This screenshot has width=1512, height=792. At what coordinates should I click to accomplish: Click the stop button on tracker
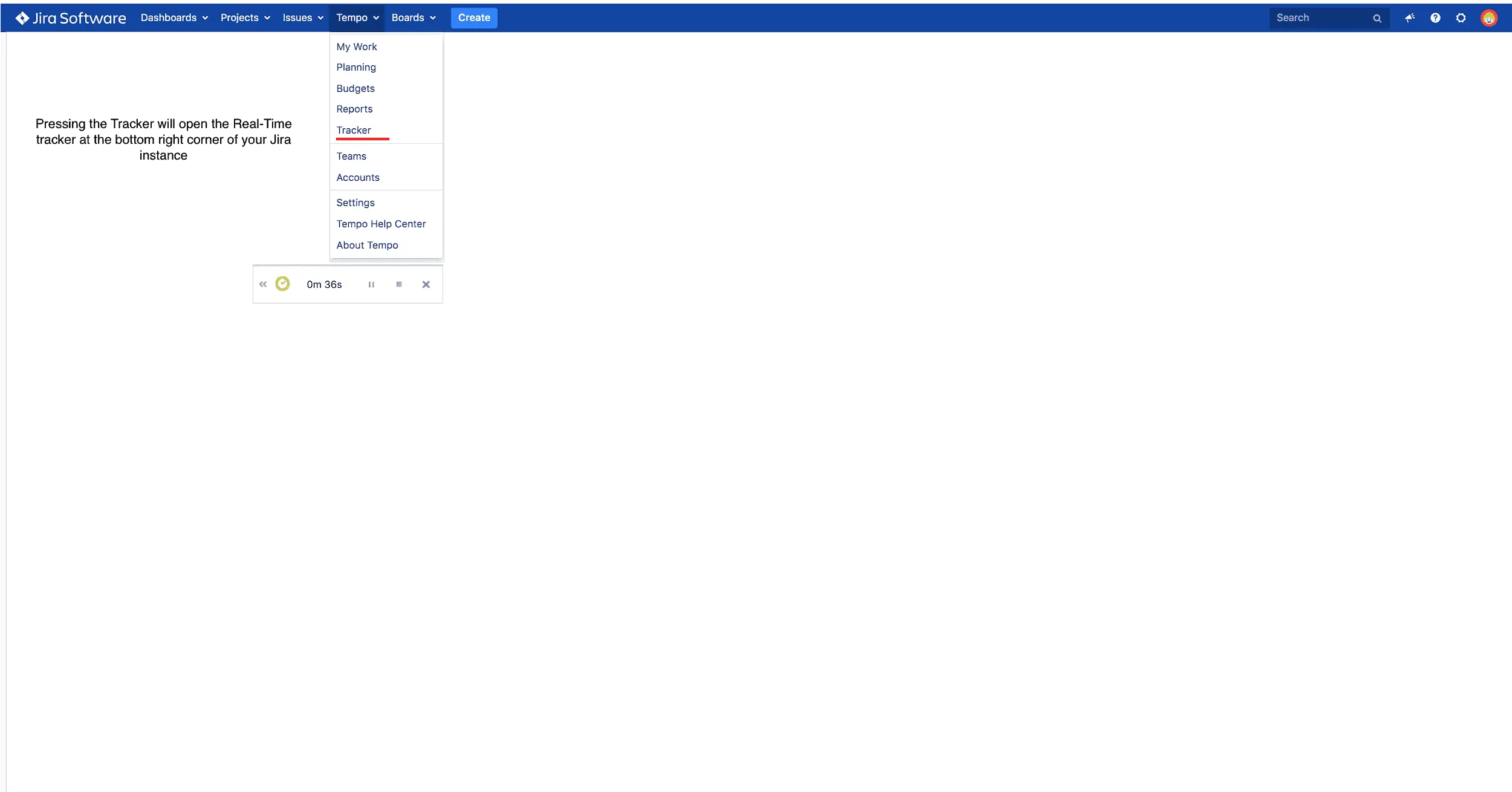[398, 284]
